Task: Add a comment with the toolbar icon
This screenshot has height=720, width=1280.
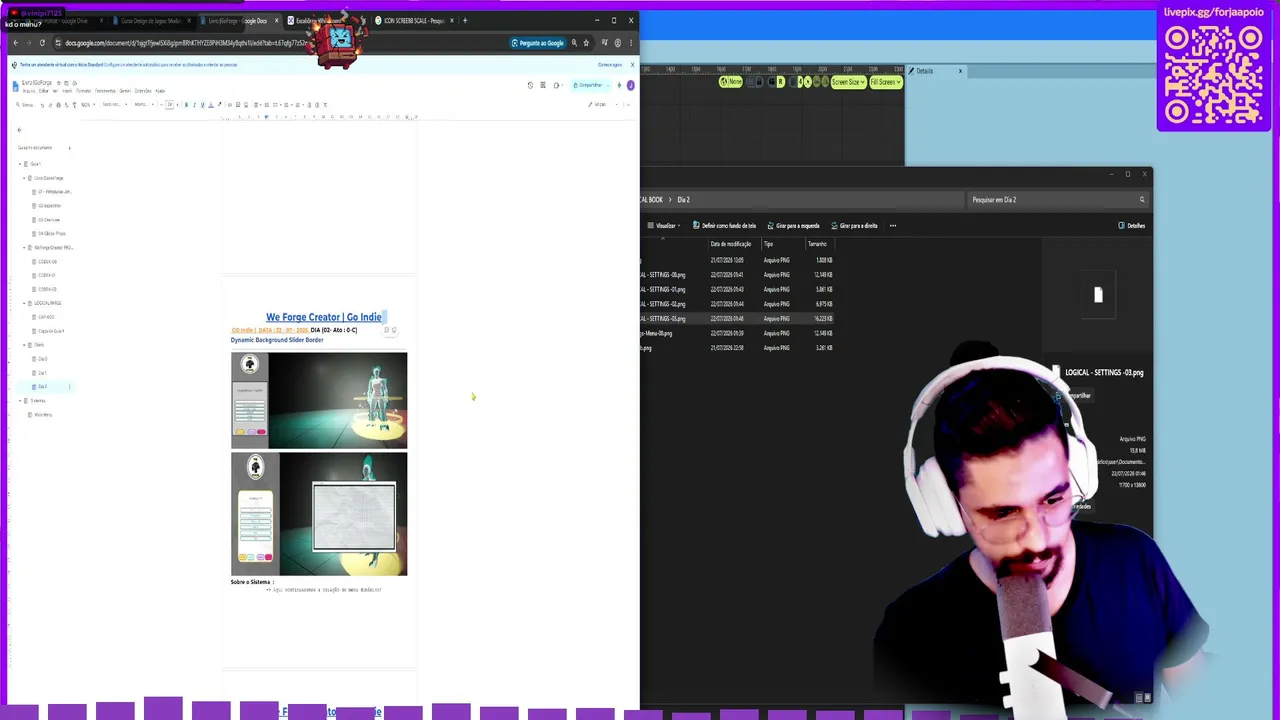Action: pyautogui.click(x=238, y=105)
